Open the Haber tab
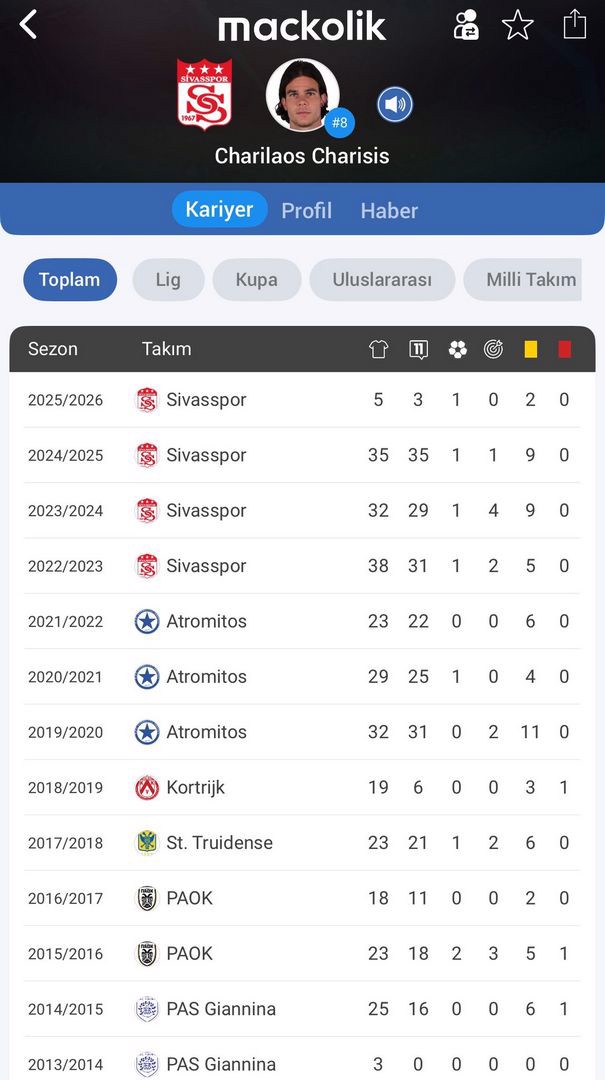Viewport: 605px width, 1080px height. [x=389, y=211]
